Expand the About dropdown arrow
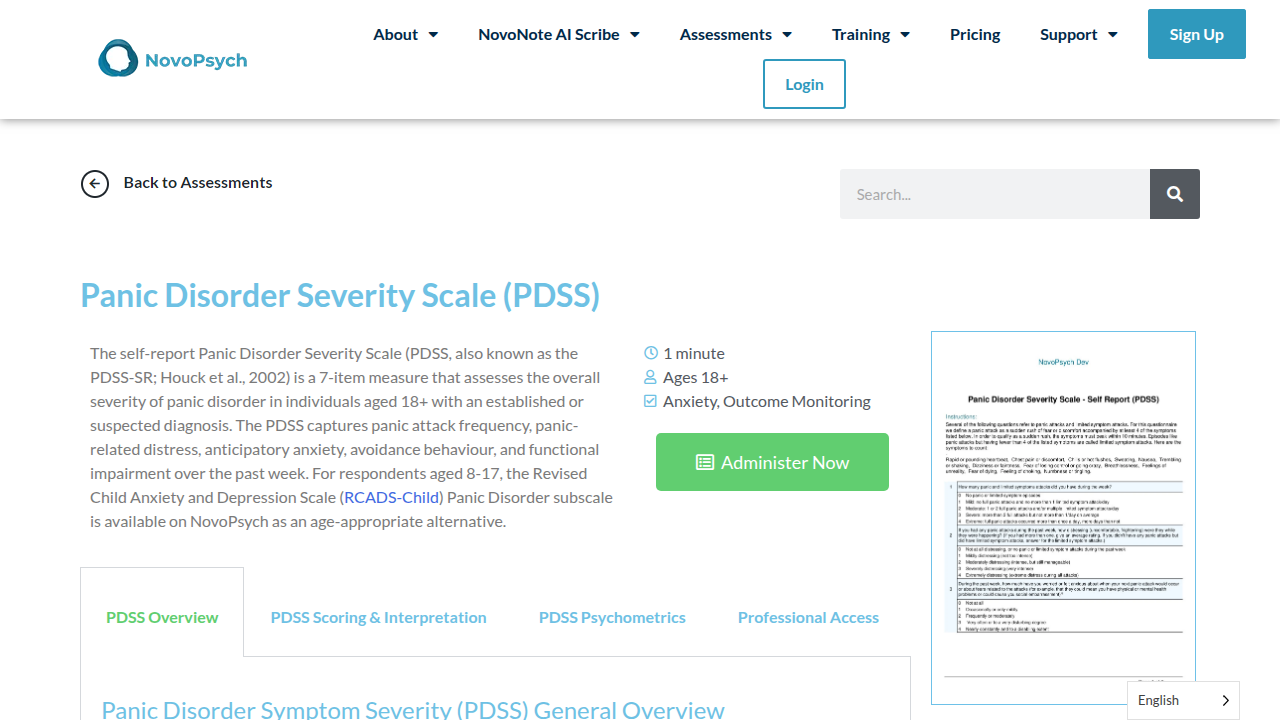Image resolution: width=1280 pixels, height=720 pixels. click(433, 35)
